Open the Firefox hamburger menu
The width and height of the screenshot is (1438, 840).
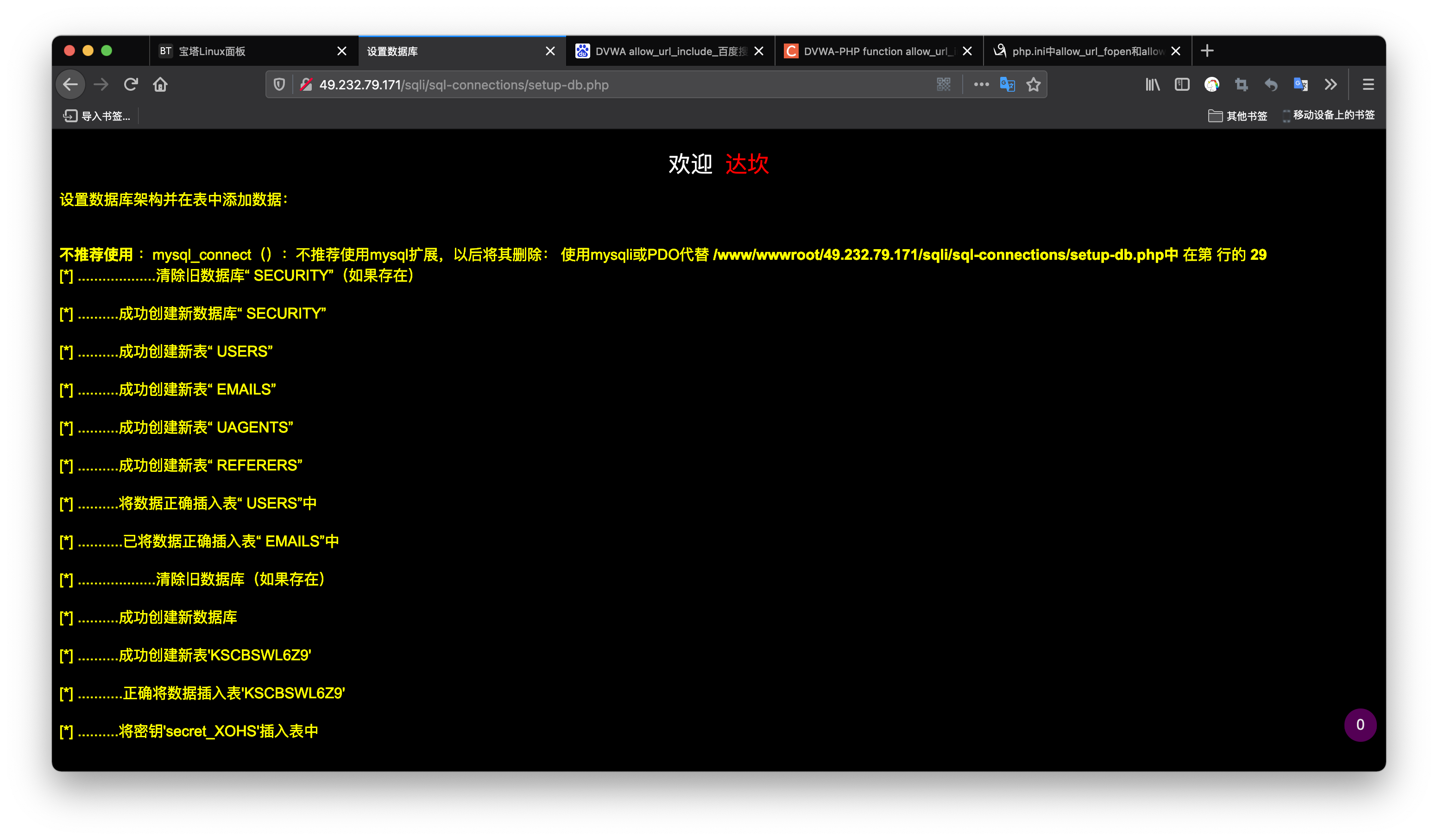(x=1369, y=84)
